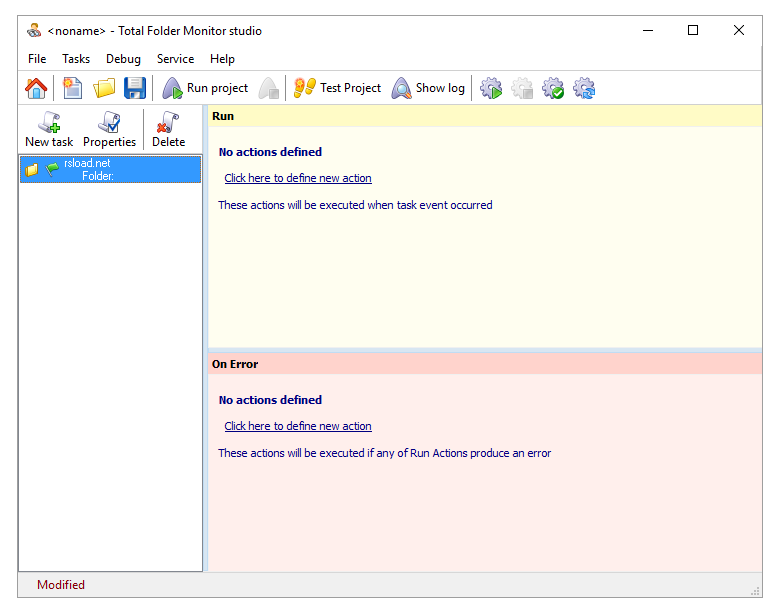Click the Modified status bar text
This screenshot has width=774, height=613.
(x=61, y=585)
